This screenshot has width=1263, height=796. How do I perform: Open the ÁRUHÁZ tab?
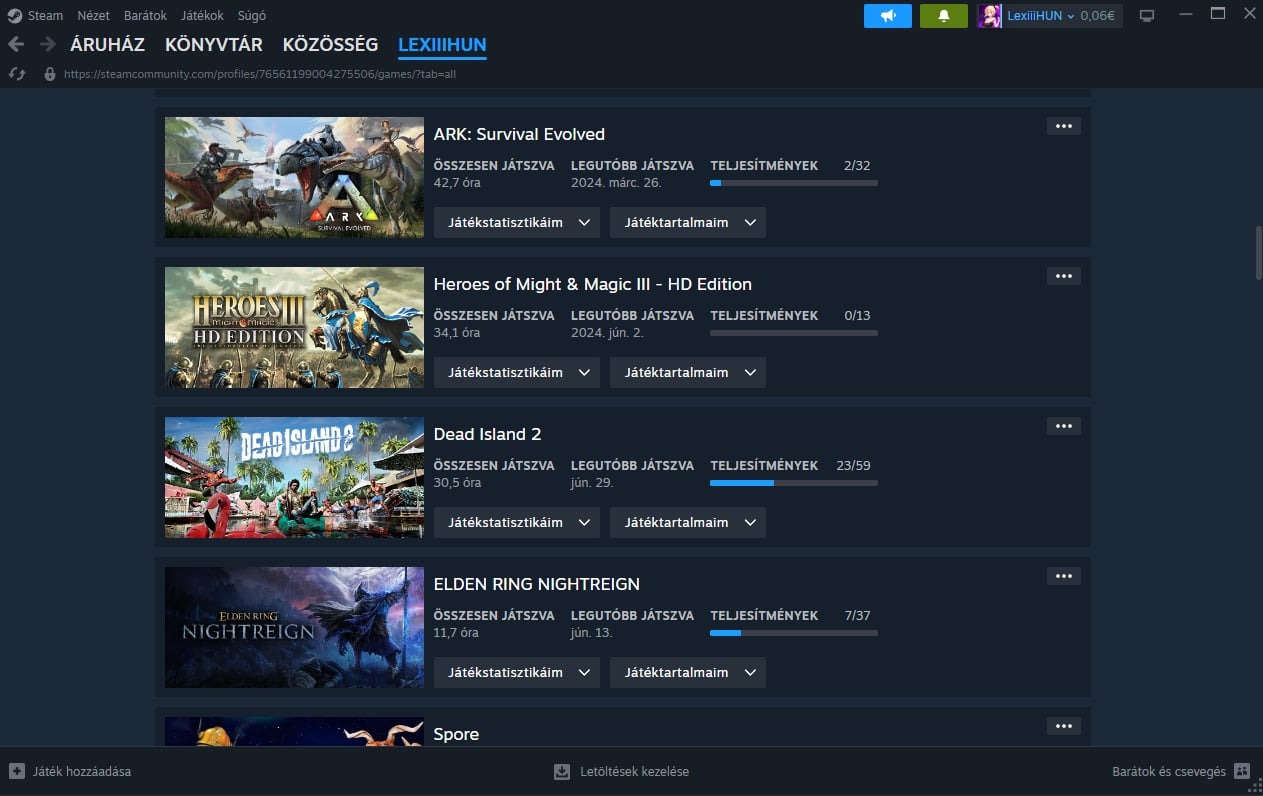[x=107, y=45]
